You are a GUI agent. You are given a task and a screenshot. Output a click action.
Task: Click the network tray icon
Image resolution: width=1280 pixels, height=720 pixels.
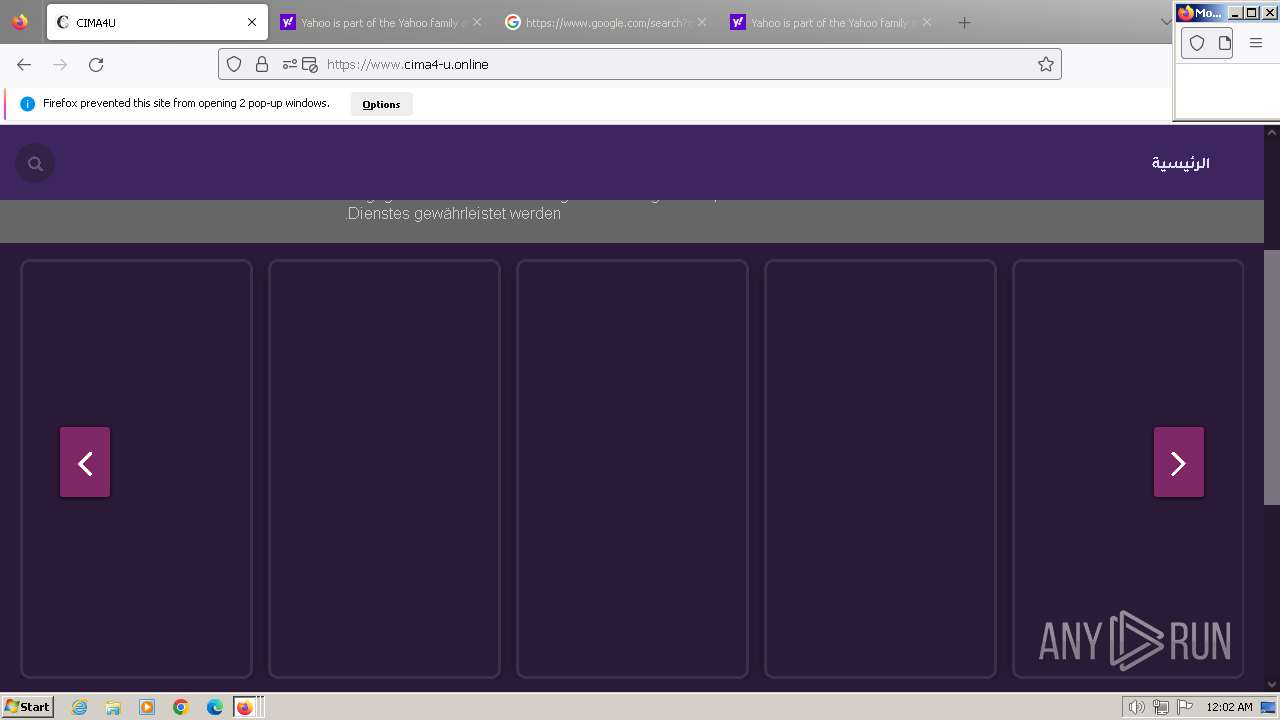(1161, 707)
